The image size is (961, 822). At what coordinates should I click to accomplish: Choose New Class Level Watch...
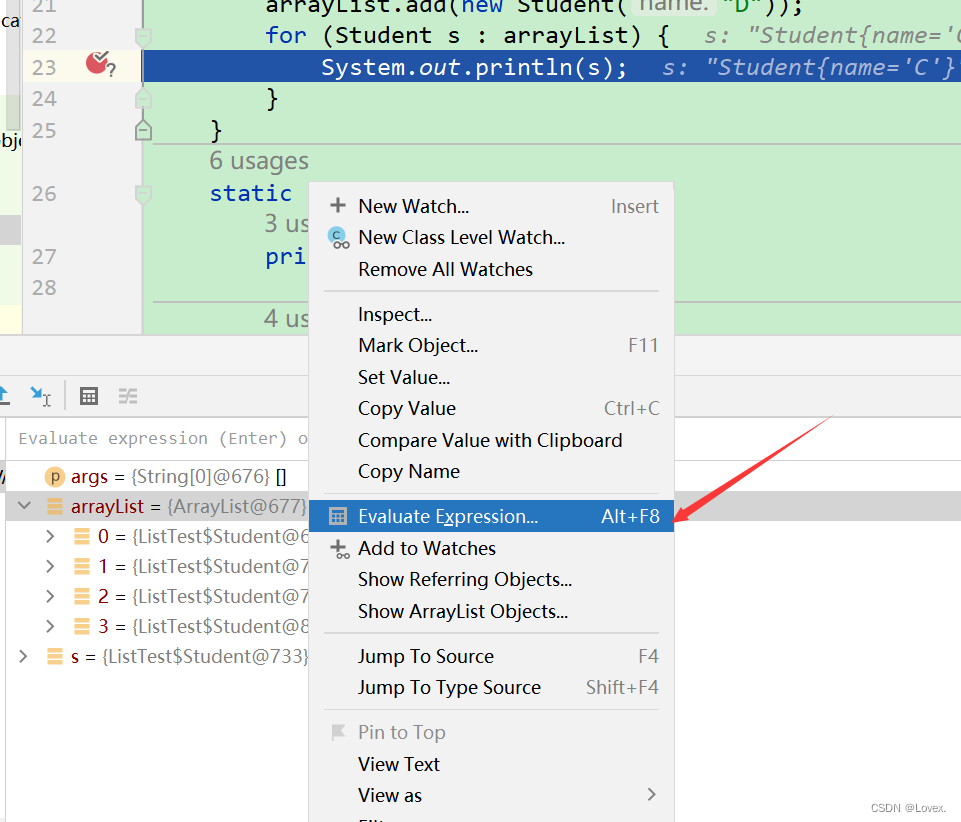[491, 237]
